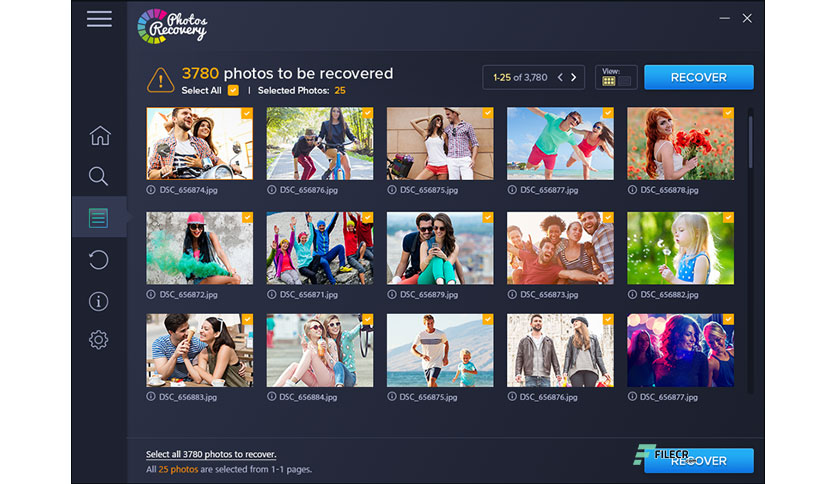Uncheck the scooter couple photo DSC_656874

[x=246, y=113]
